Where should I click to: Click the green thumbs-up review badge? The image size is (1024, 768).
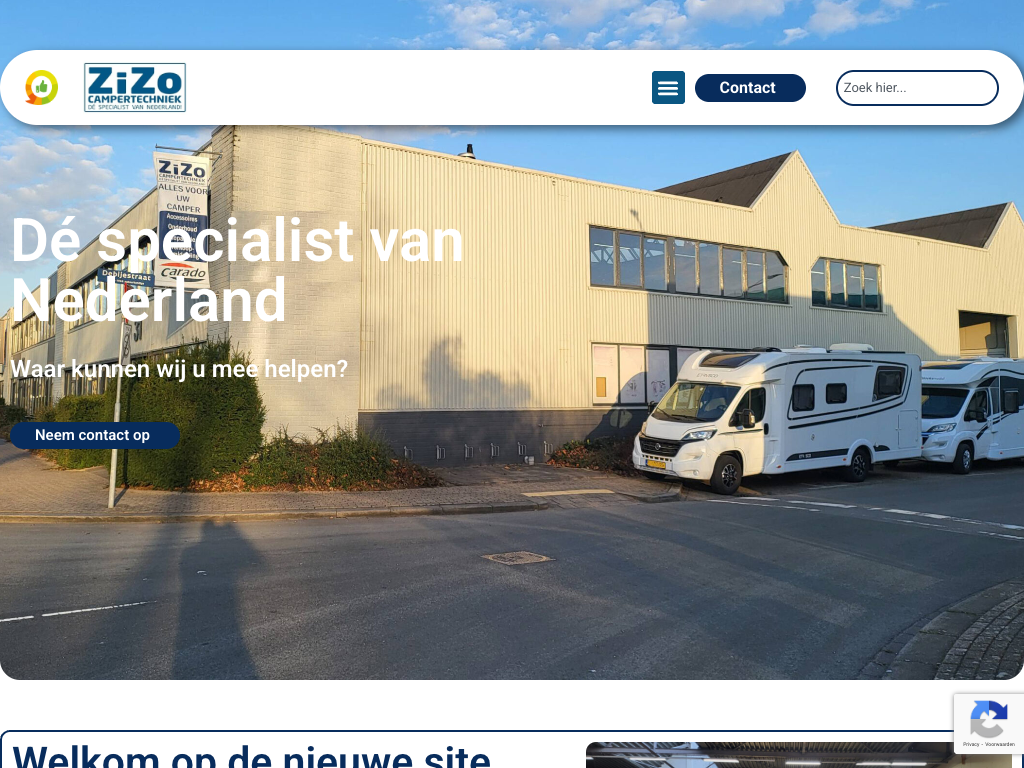coord(42,88)
